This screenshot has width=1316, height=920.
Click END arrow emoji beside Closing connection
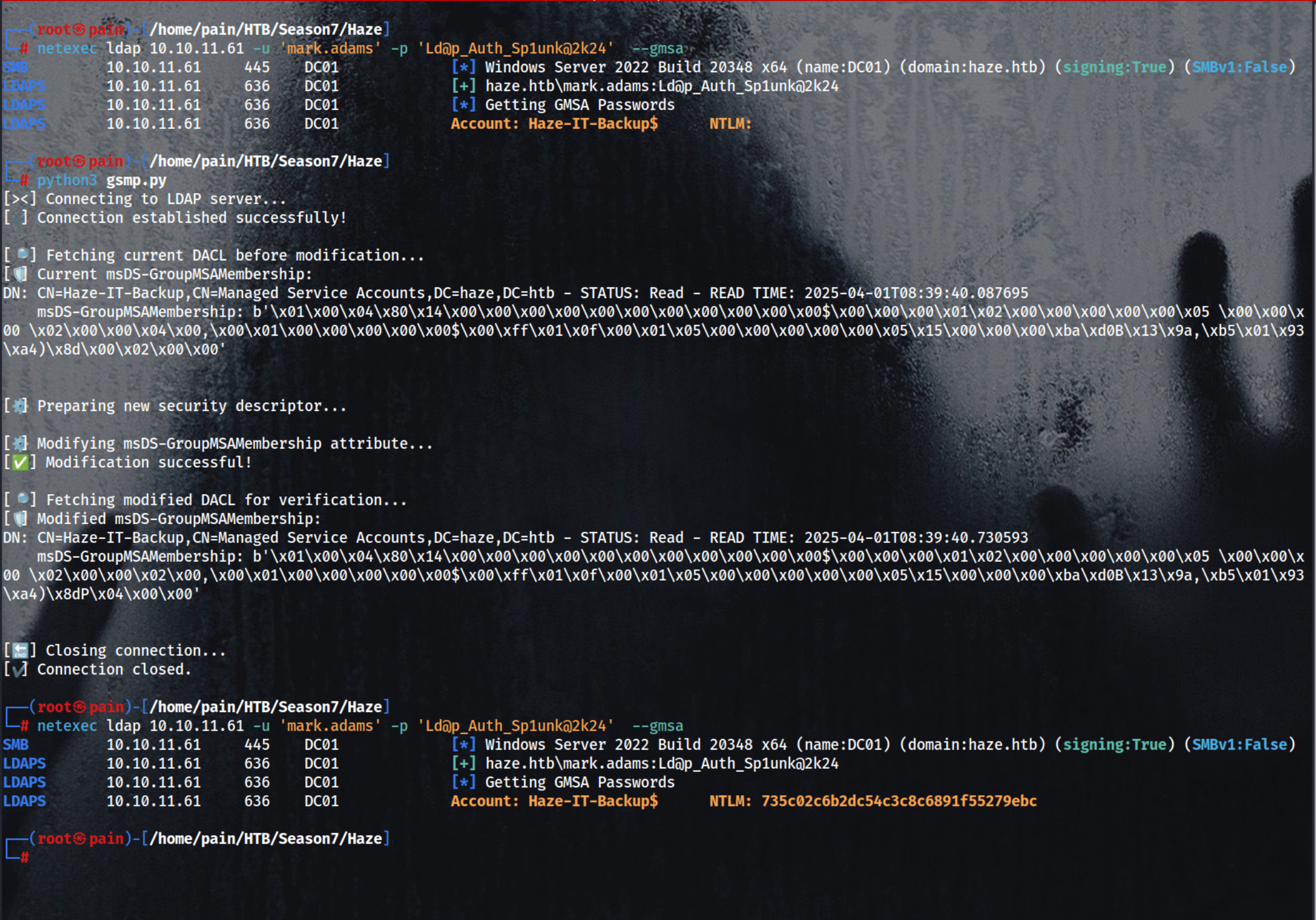(x=20, y=650)
